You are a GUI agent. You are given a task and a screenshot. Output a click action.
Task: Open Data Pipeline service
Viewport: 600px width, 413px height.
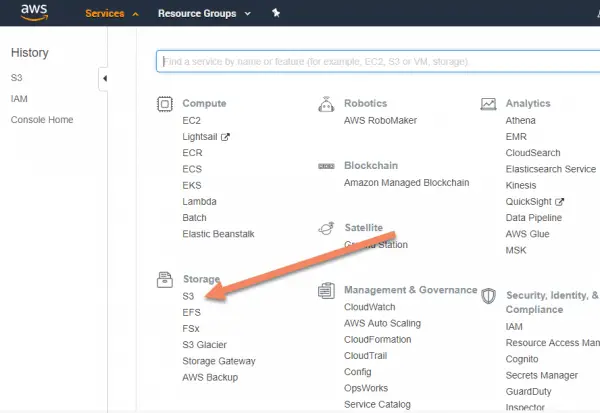tap(533, 217)
